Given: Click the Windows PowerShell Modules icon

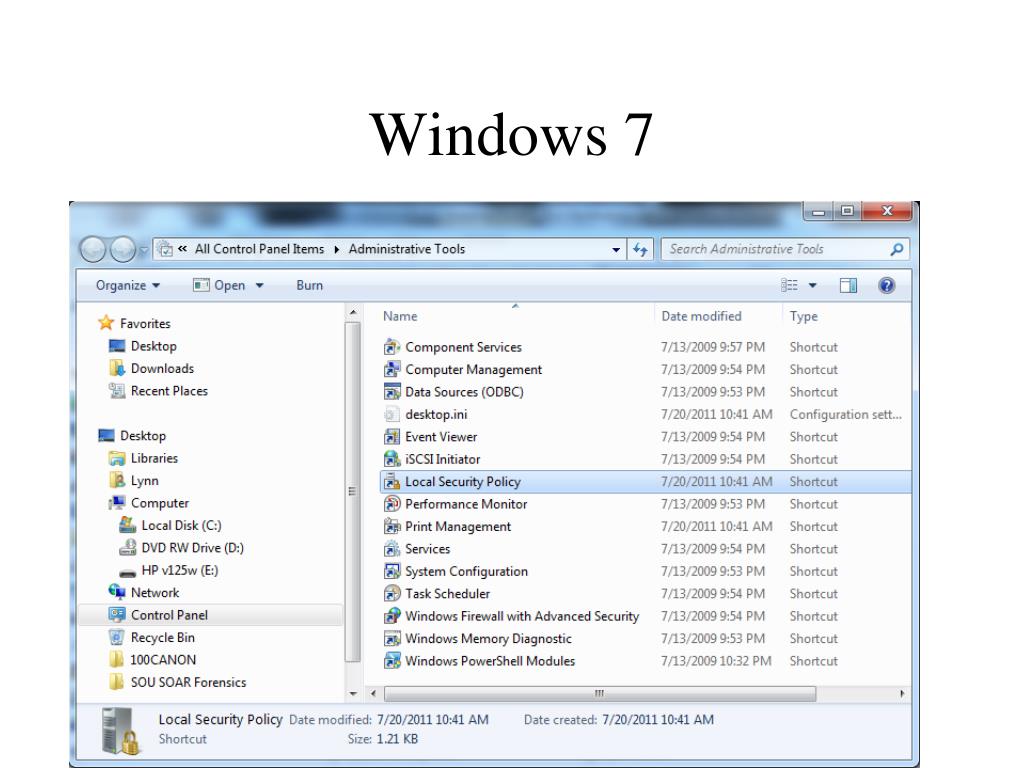Looking at the screenshot, I should [392, 661].
